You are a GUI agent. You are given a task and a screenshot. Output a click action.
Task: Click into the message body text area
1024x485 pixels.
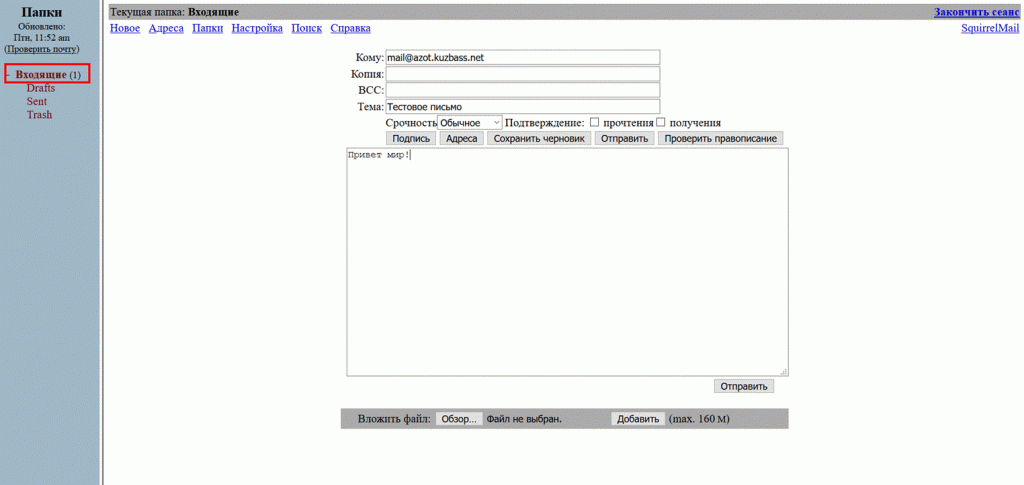tap(567, 262)
